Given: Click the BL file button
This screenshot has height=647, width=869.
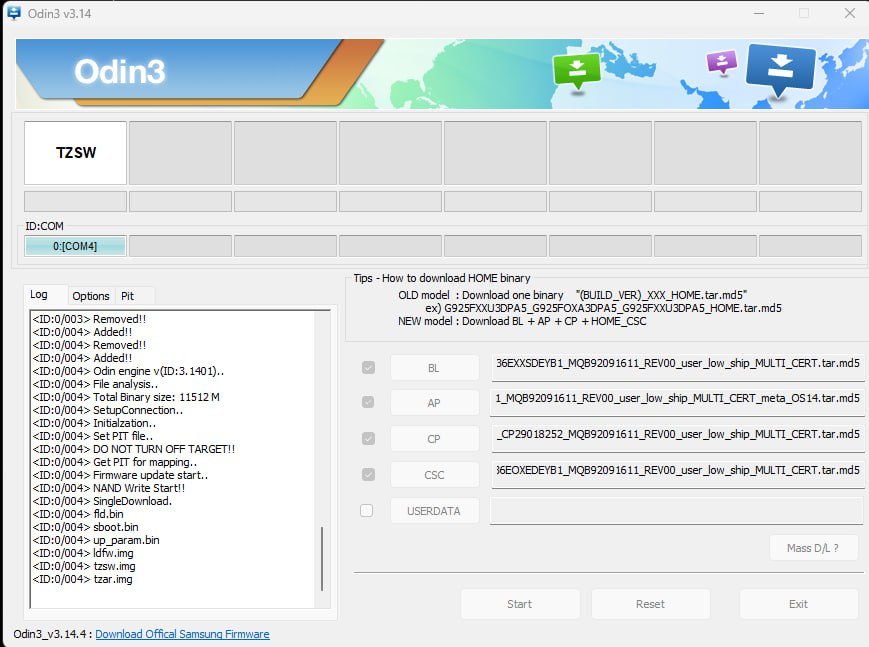Looking at the screenshot, I should 434,368.
